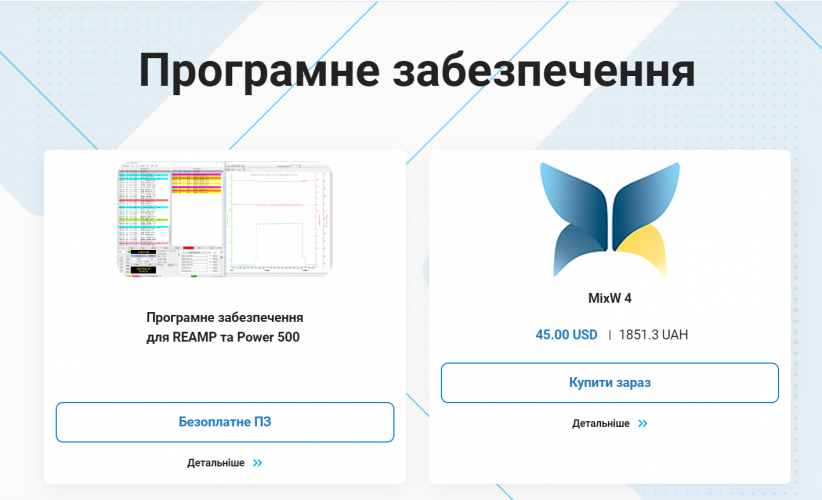822x500 pixels.
Task: Select 'Програмне забезпечення для REAMP та Power 500' title
Action: pyautogui.click(x=225, y=327)
